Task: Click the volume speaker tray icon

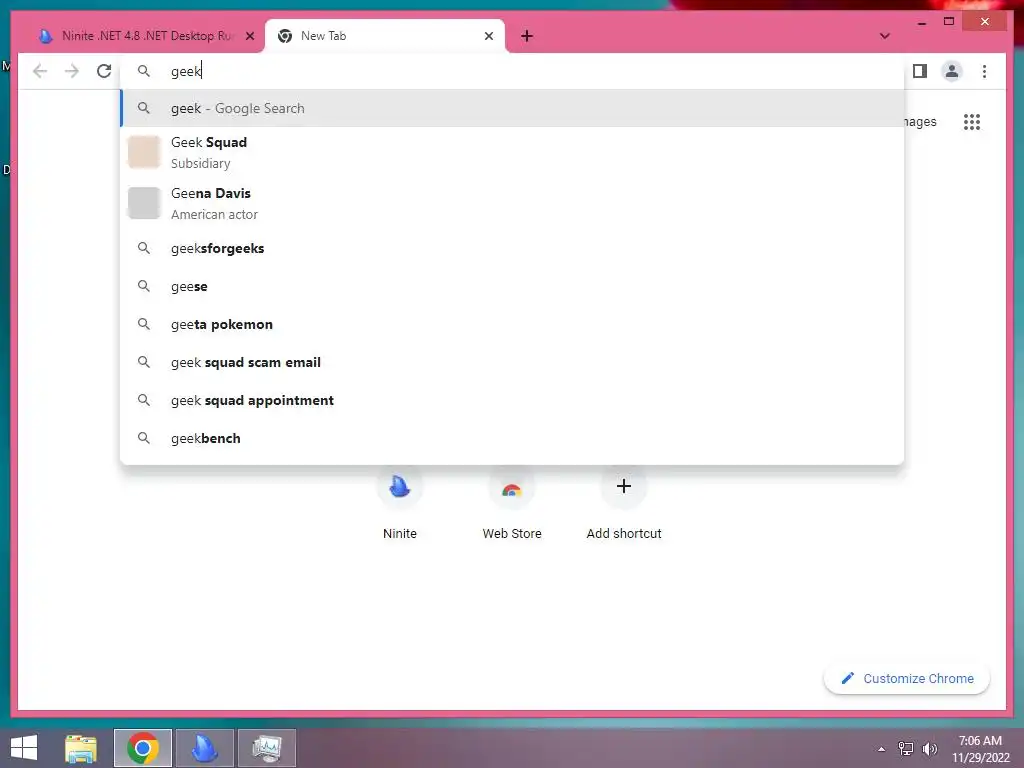Action: click(x=929, y=749)
